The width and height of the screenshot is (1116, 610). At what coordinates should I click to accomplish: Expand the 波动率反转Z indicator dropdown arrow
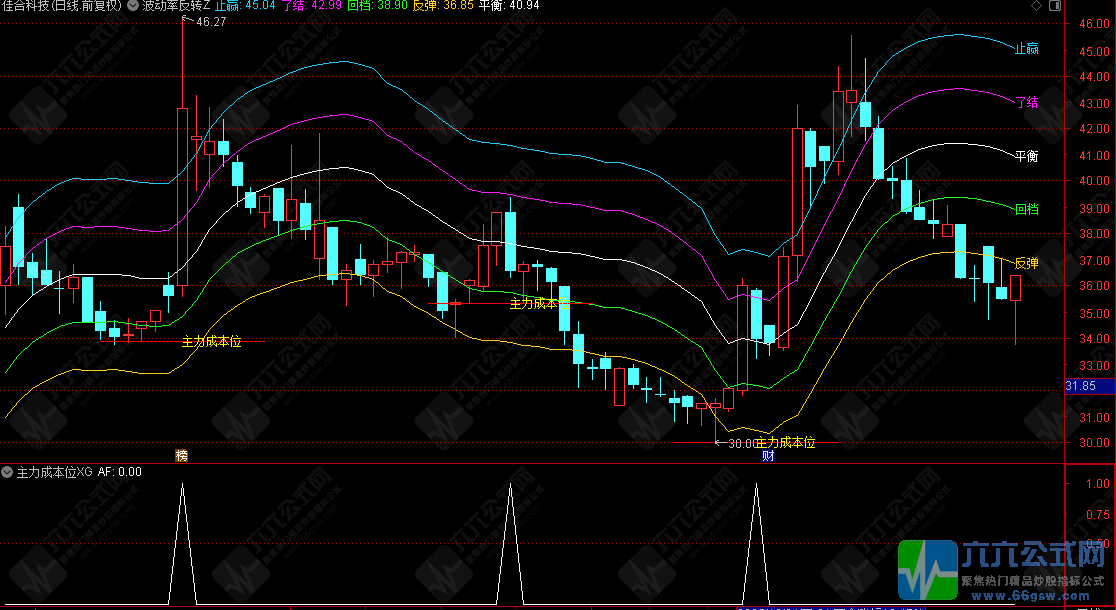point(133,6)
